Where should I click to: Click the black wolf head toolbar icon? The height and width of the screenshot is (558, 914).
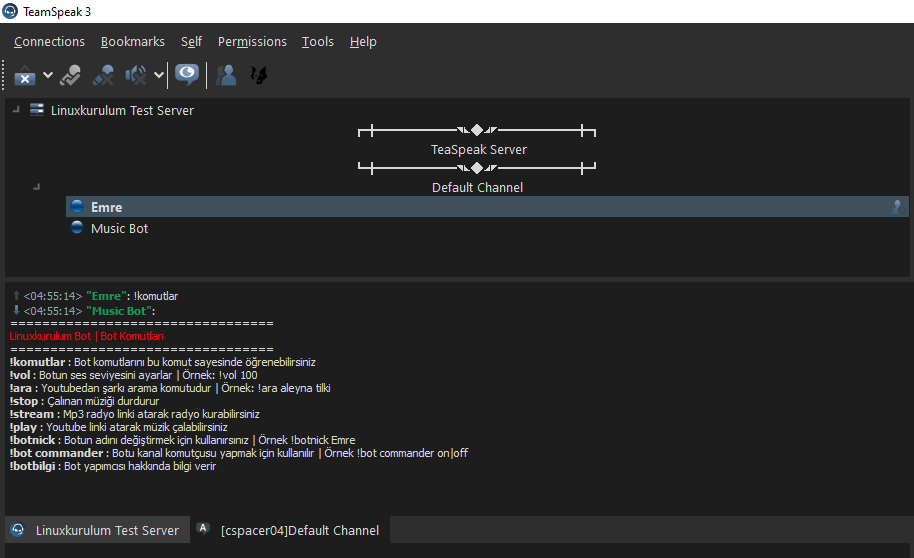[259, 75]
